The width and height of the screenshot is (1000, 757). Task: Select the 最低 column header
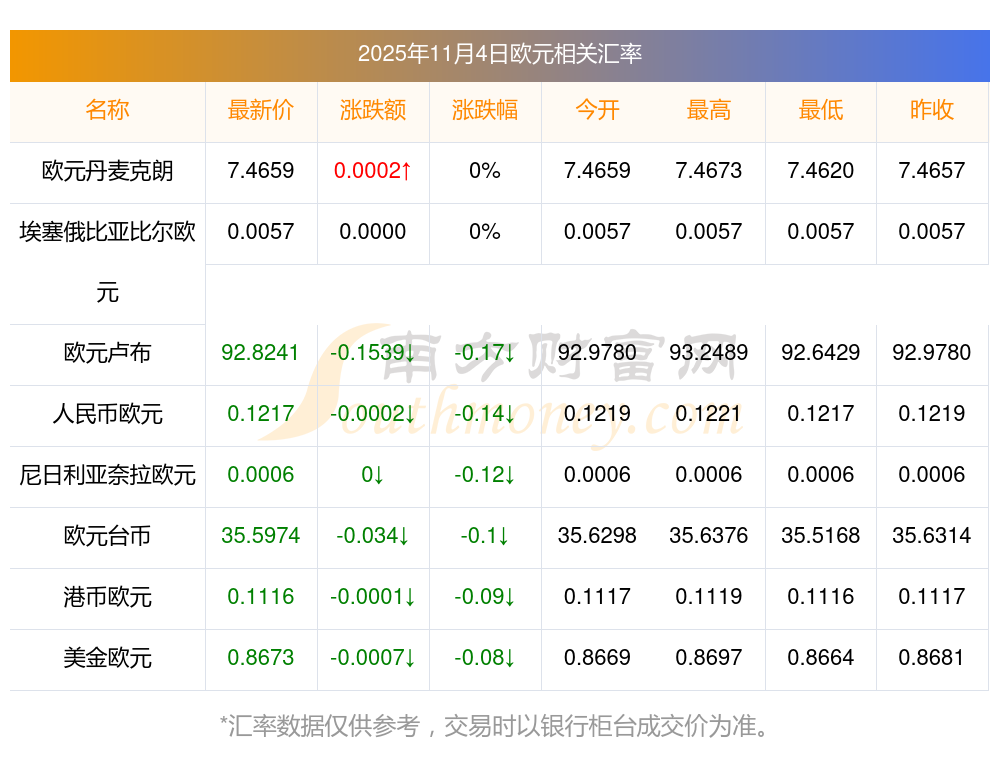point(821,110)
